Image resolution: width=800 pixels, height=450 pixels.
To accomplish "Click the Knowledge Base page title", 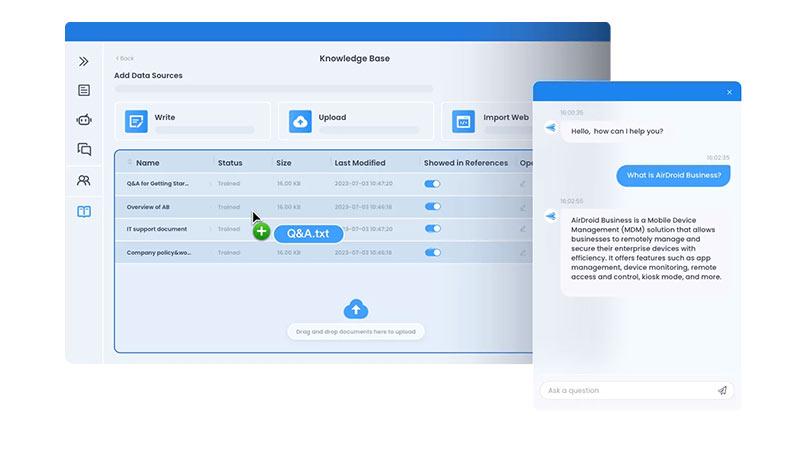I will click(355, 59).
